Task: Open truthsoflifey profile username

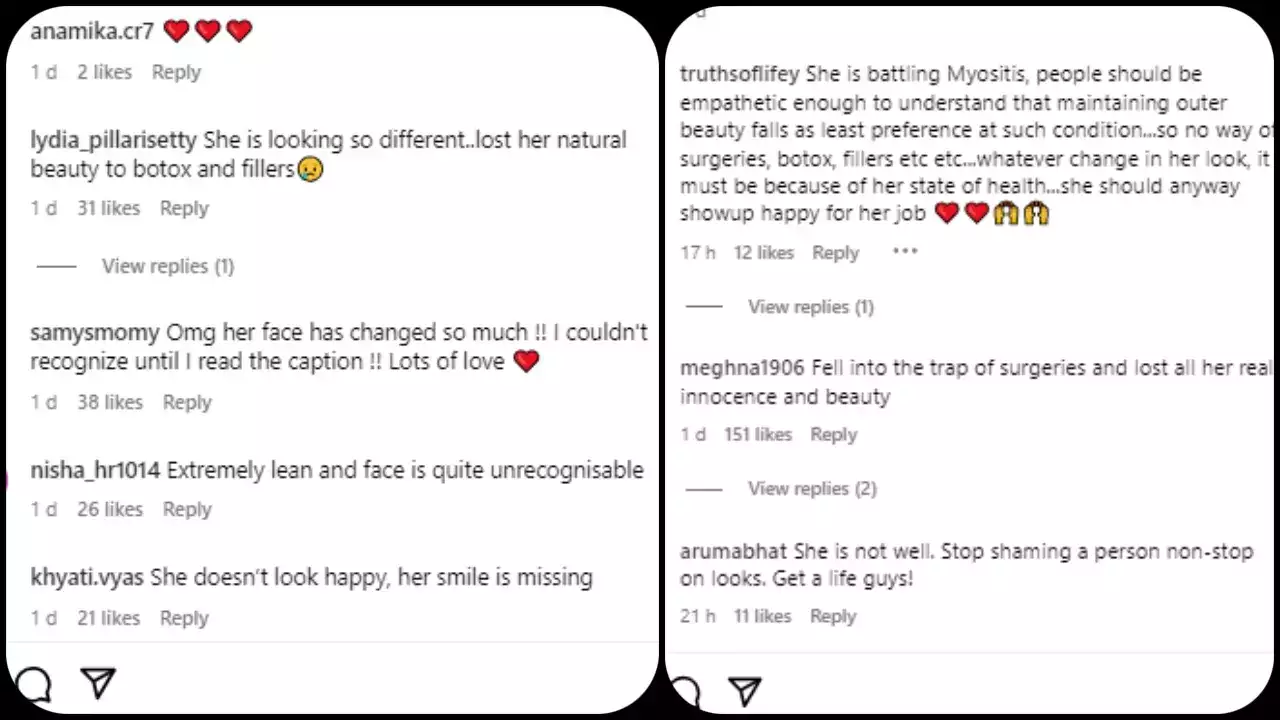Action: 741,74
